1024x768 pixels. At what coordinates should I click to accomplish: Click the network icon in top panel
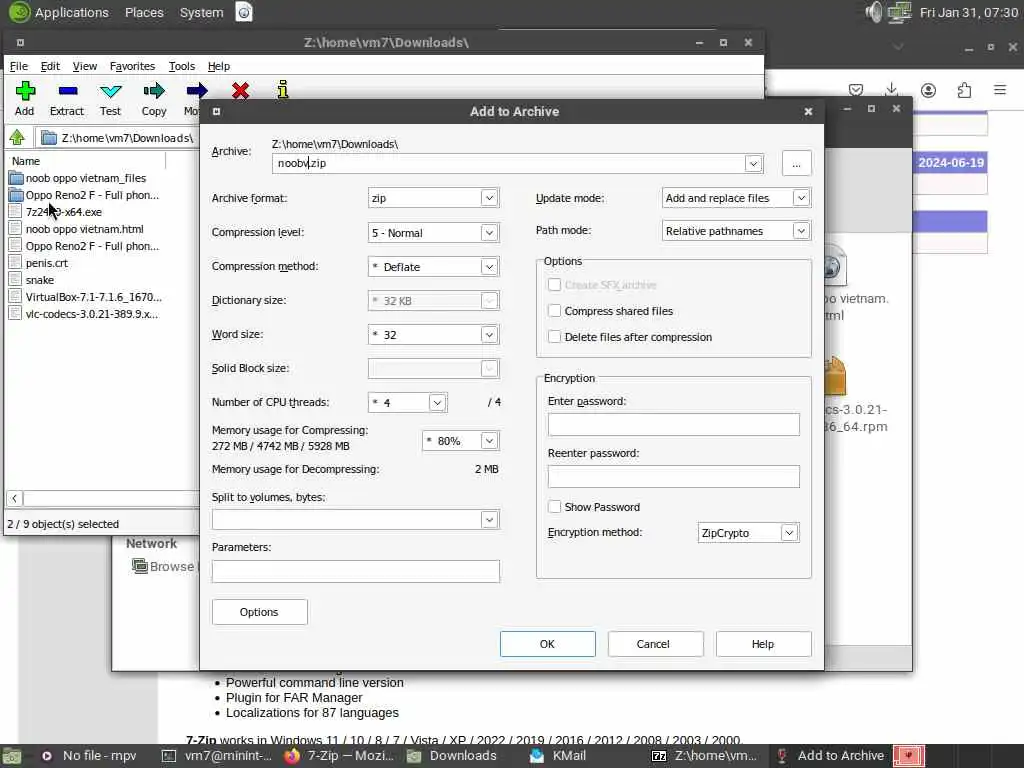pos(899,12)
